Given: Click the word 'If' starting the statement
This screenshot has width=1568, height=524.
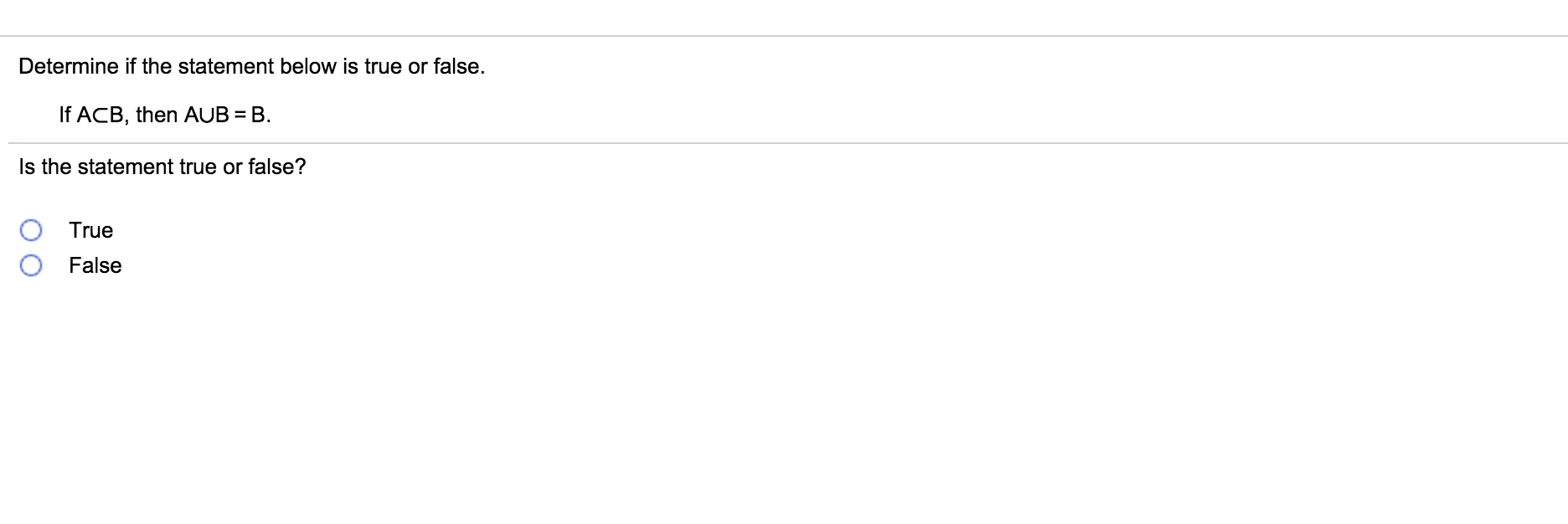Looking at the screenshot, I should [x=64, y=115].
